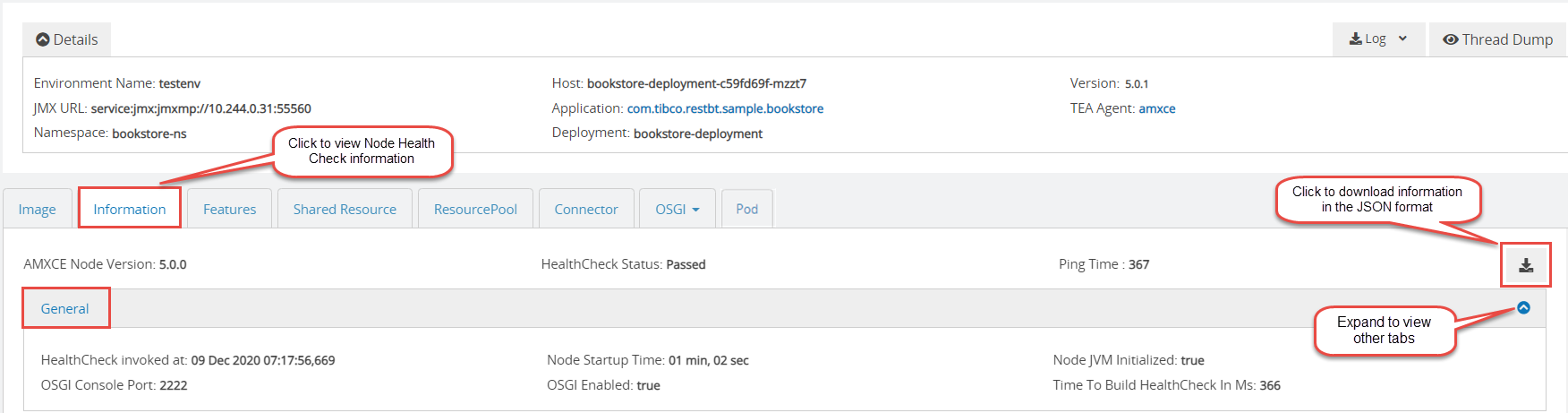Collapse the Details panel header
Viewport: 1568px width, 413px height.
click(x=67, y=39)
